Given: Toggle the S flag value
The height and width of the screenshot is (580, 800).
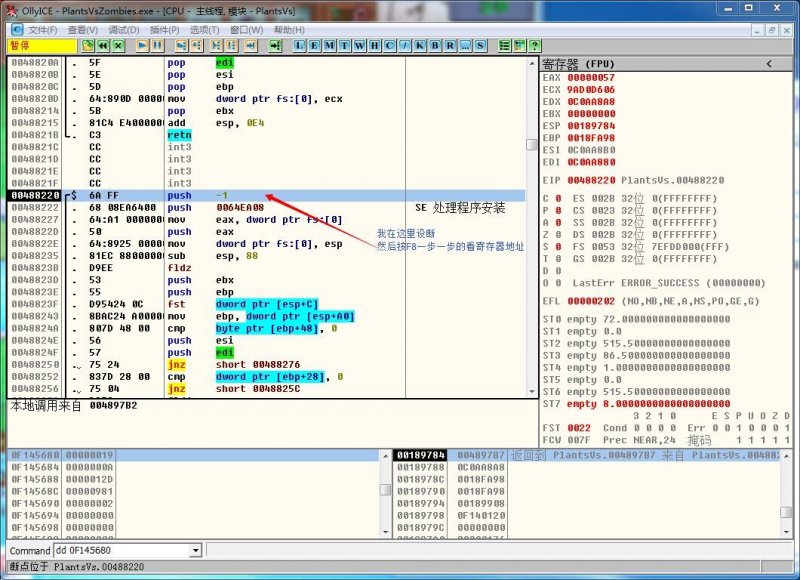Looking at the screenshot, I should [x=559, y=247].
